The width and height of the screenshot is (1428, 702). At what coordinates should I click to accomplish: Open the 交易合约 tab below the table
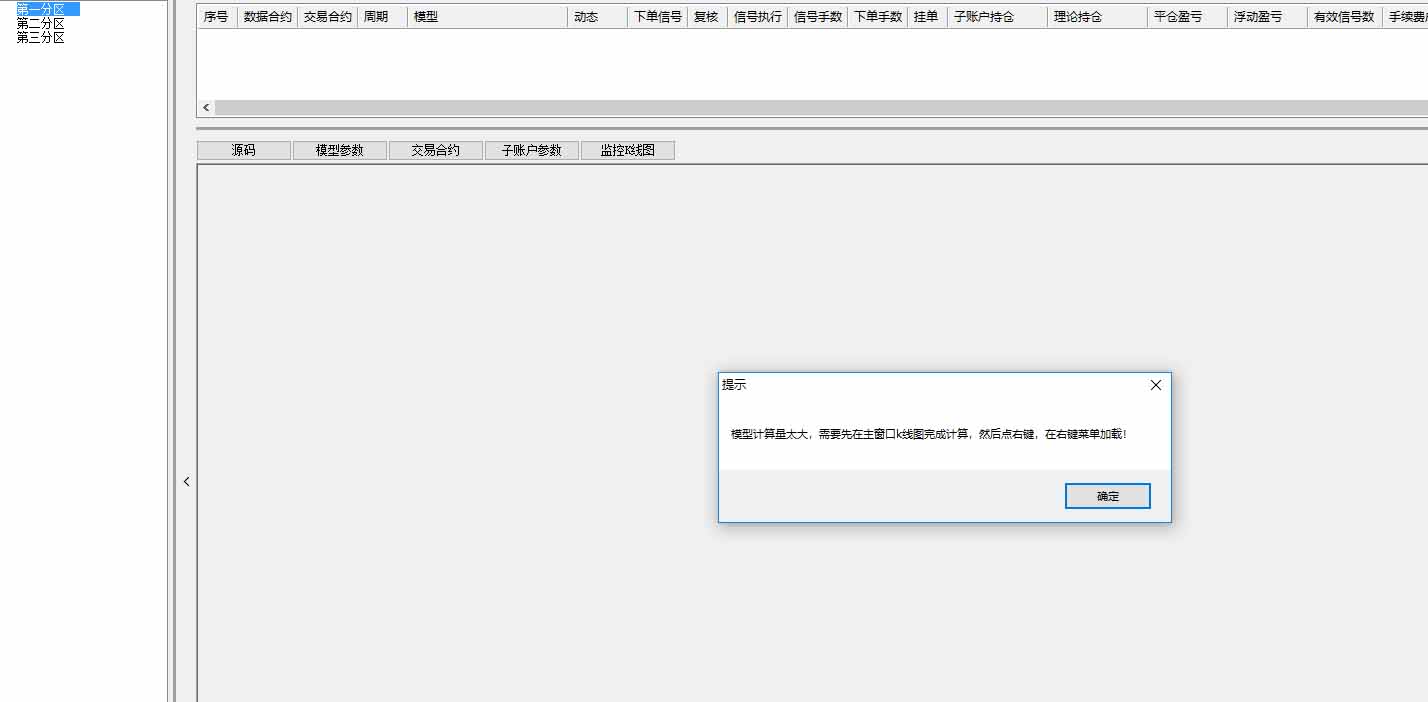[x=435, y=150]
